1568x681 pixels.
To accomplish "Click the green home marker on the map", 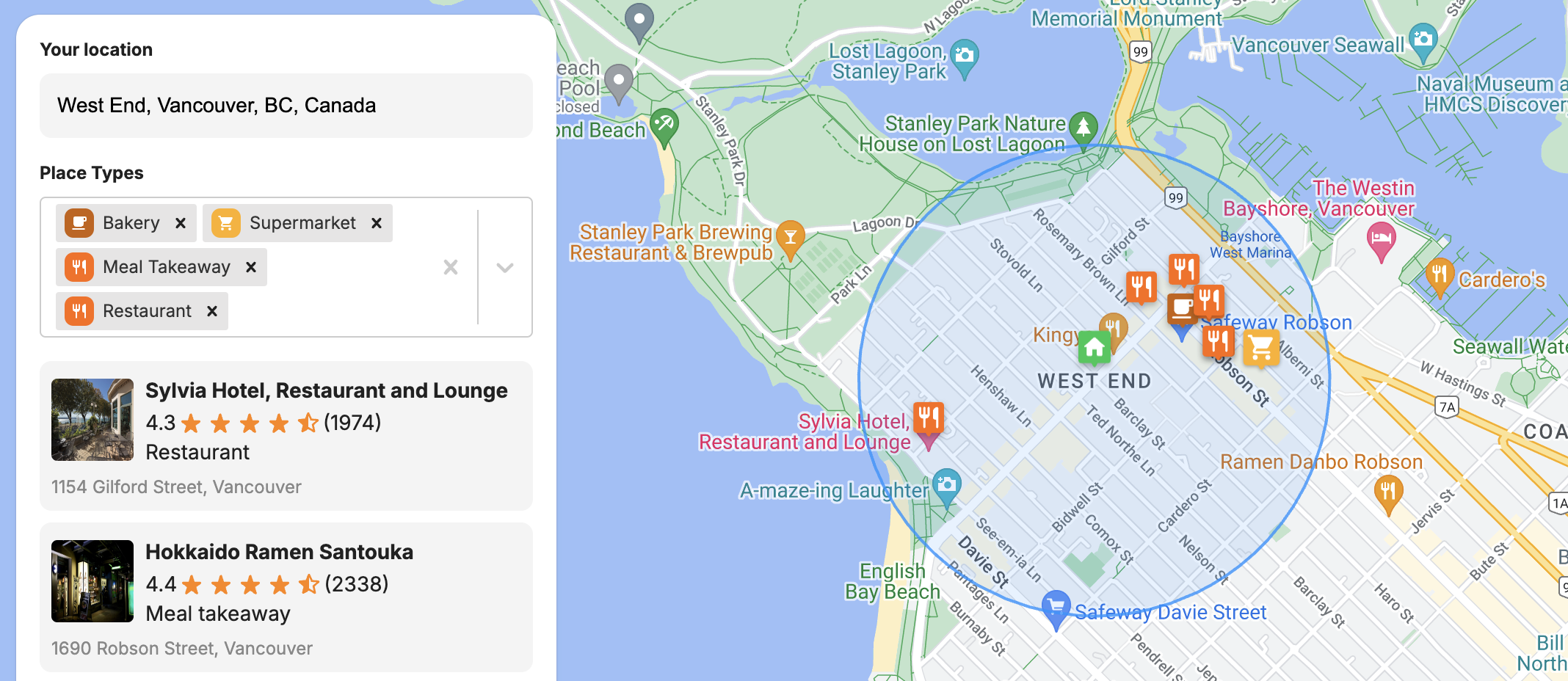I will coord(1093,347).
